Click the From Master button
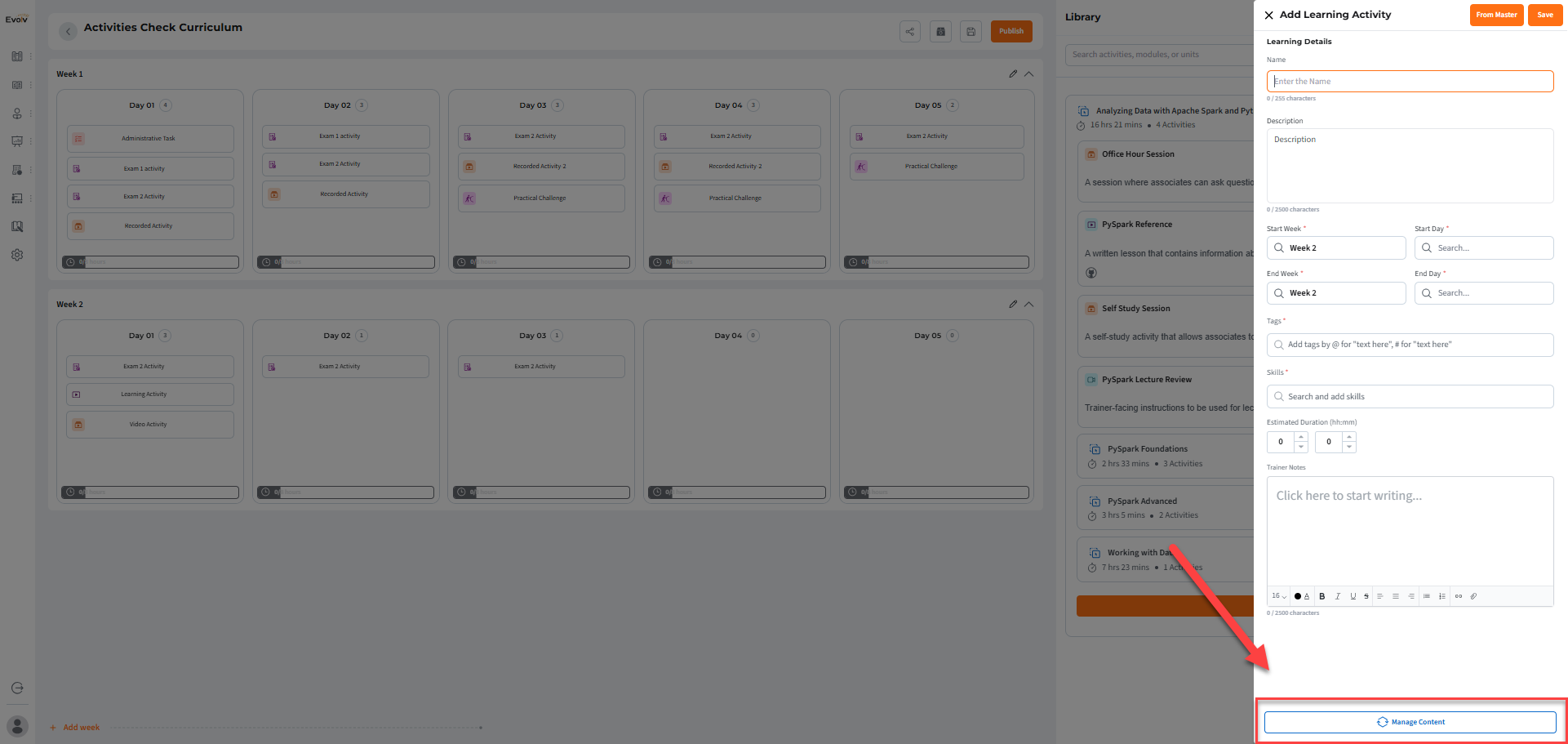The image size is (1568, 744). (1497, 15)
